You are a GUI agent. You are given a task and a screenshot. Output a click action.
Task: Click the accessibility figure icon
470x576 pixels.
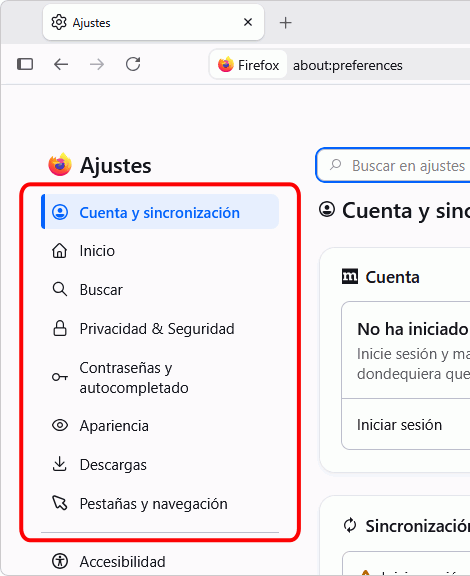click(60, 561)
